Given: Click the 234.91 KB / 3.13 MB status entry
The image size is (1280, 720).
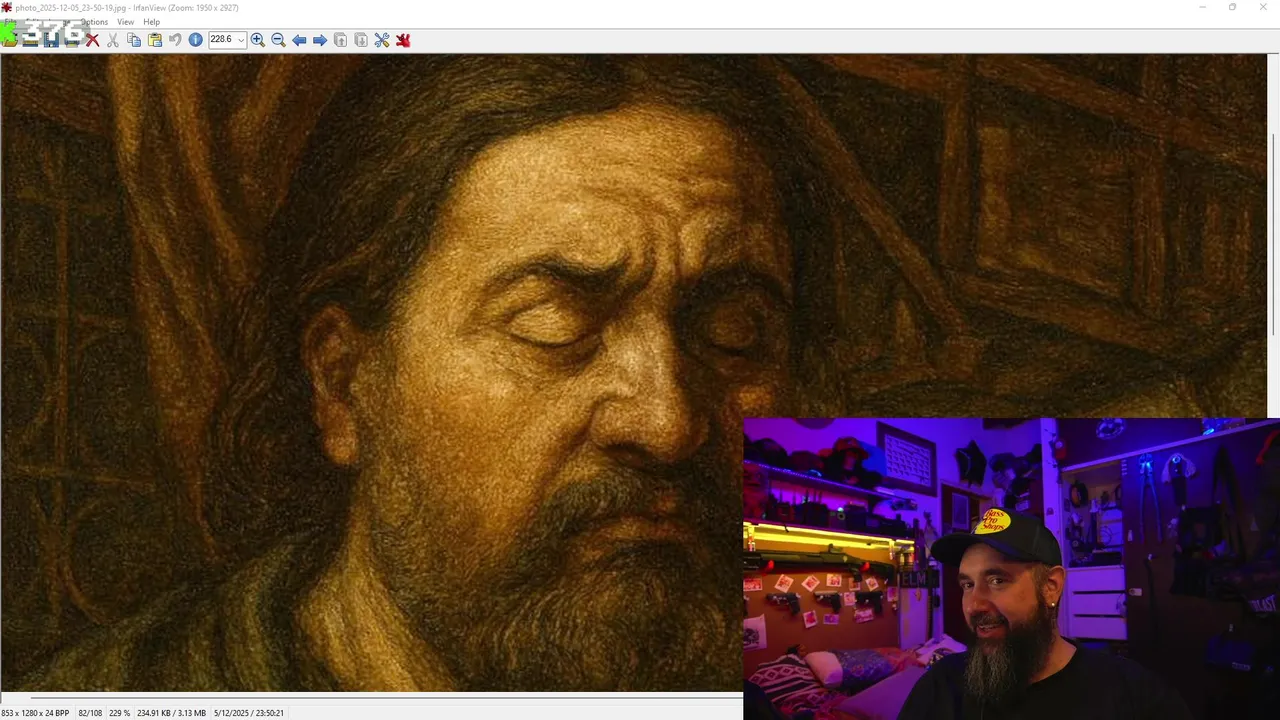Looking at the screenshot, I should click(x=171, y=713).
